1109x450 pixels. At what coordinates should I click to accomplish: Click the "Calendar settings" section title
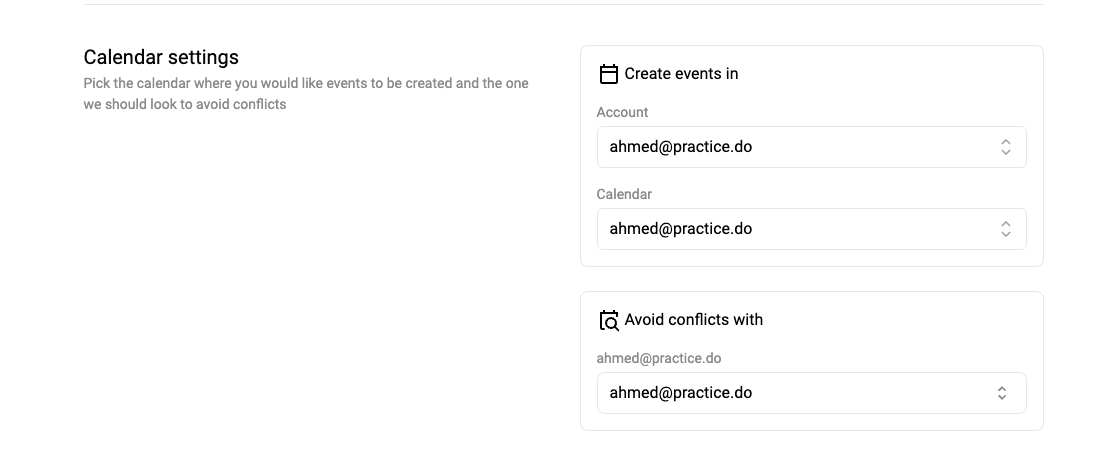(161, 57)
